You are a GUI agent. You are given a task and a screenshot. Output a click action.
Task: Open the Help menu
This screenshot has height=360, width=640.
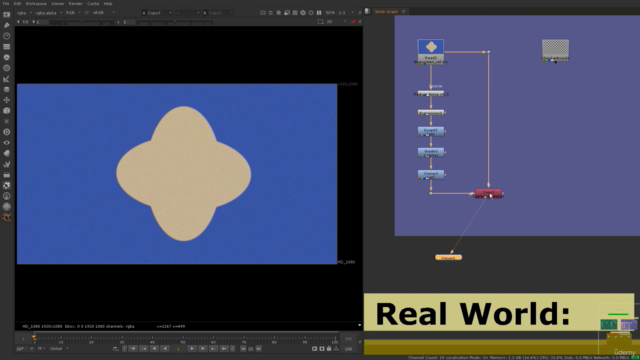(108, 4)
